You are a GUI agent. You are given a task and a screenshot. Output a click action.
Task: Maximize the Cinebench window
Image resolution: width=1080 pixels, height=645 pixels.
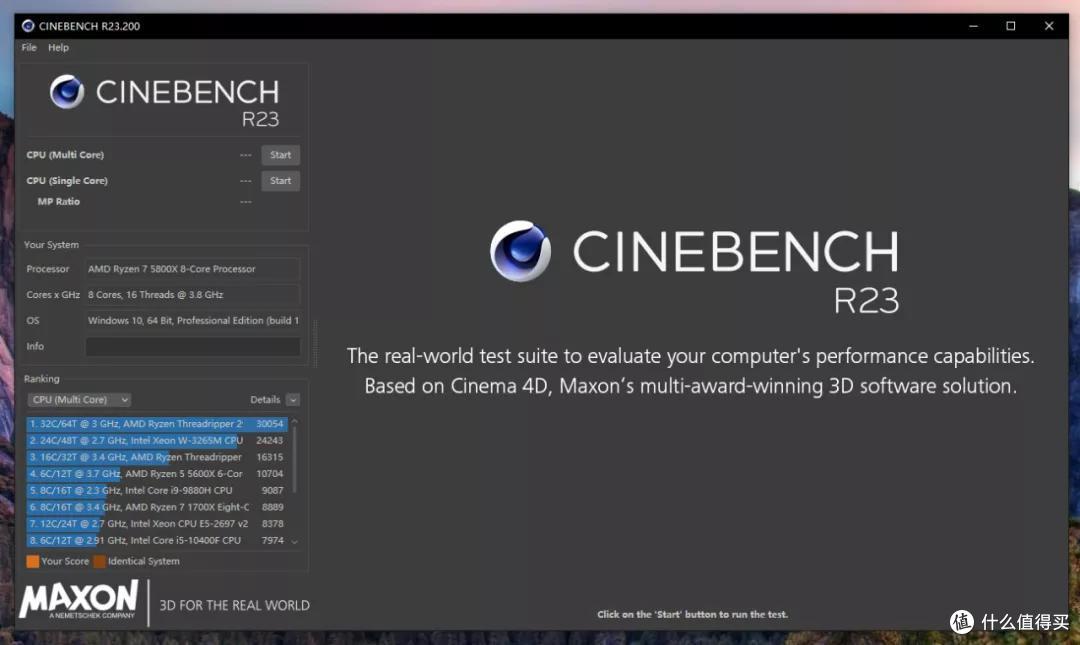1010,26
